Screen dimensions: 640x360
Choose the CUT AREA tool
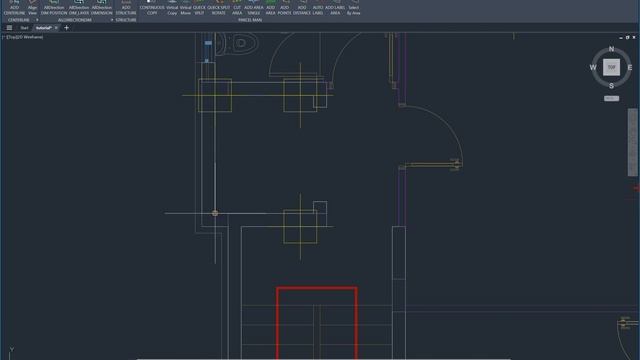237,8
